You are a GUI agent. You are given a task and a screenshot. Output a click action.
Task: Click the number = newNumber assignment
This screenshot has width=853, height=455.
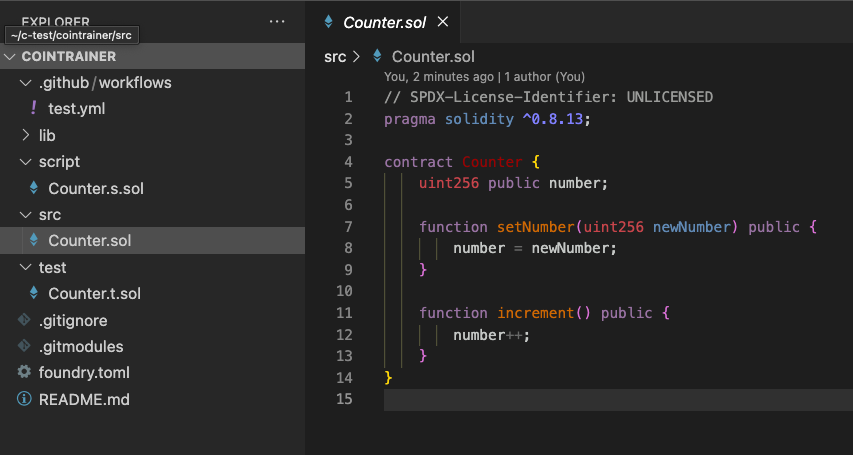(x=535, y=249)
